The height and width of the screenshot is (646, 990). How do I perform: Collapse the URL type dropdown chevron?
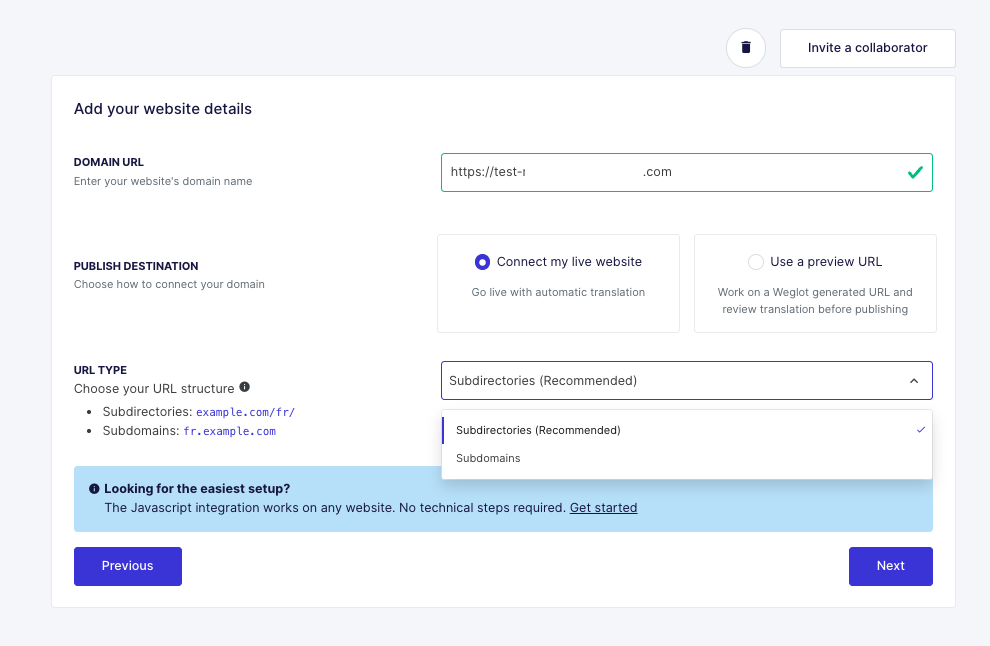coord(914,381)
